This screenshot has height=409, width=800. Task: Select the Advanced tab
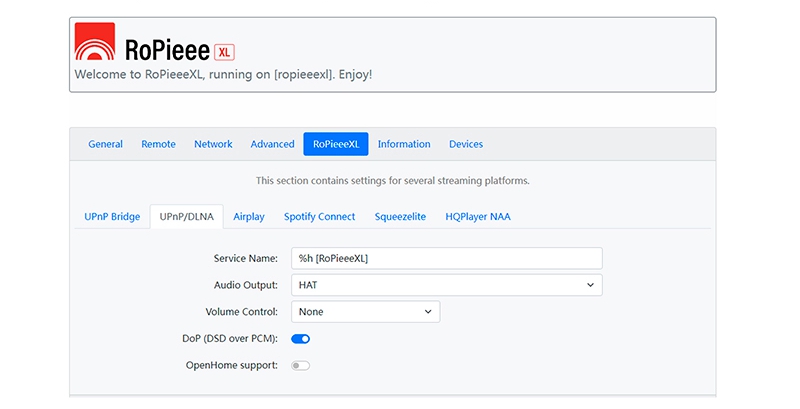pos(272,144)
